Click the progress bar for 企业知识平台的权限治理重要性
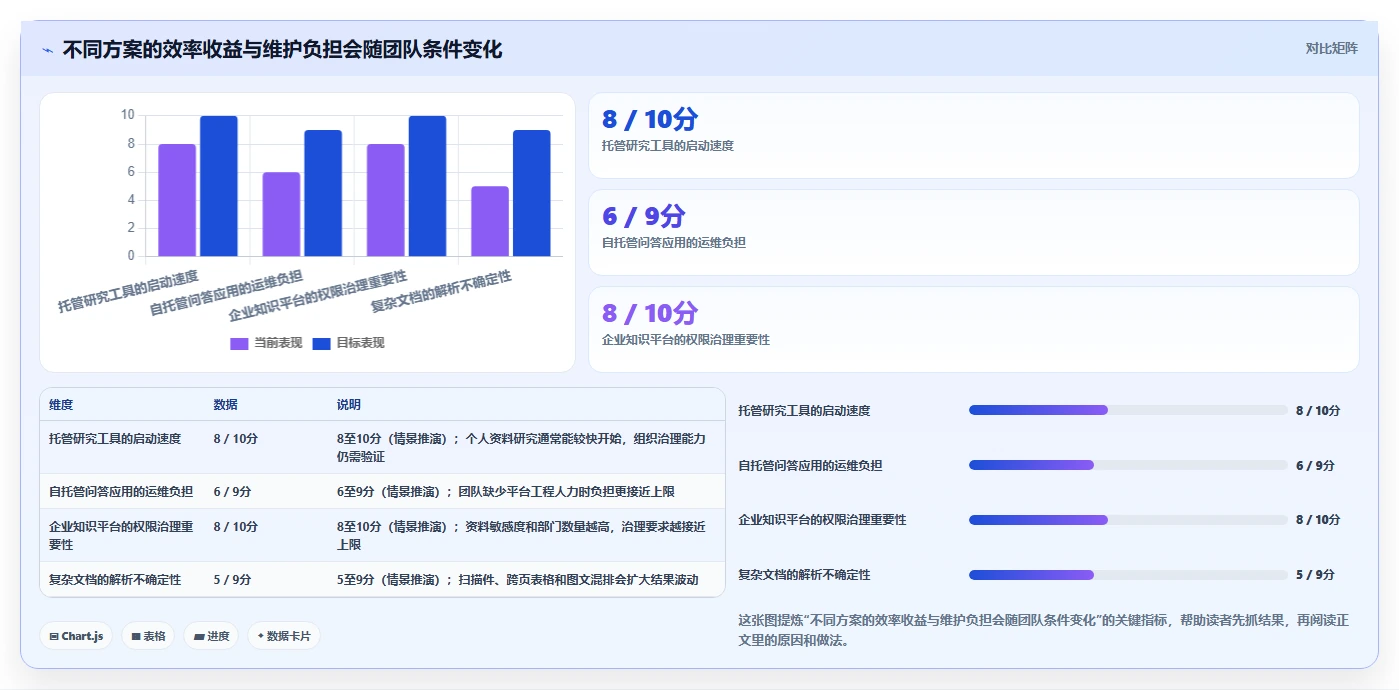This screenshot has width=1399, height=690. pos(1128,520)
